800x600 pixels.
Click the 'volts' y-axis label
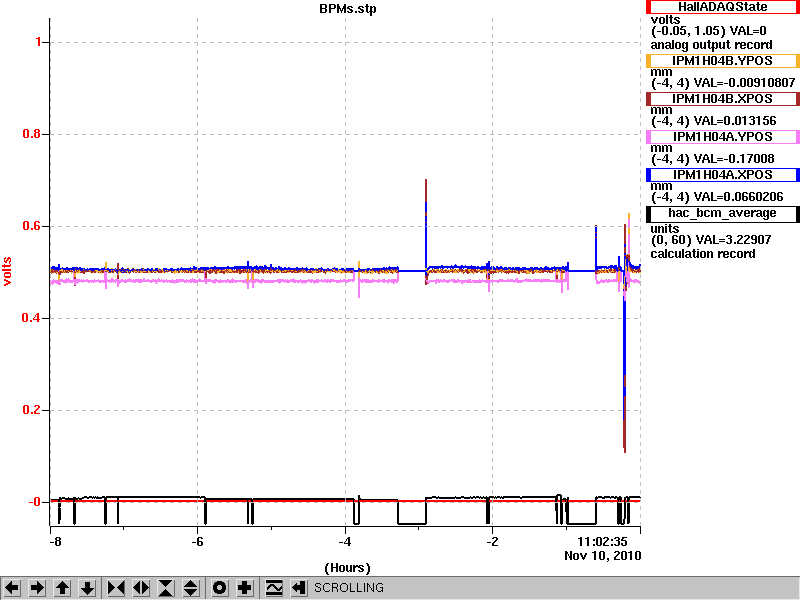[x=8, y=271]
